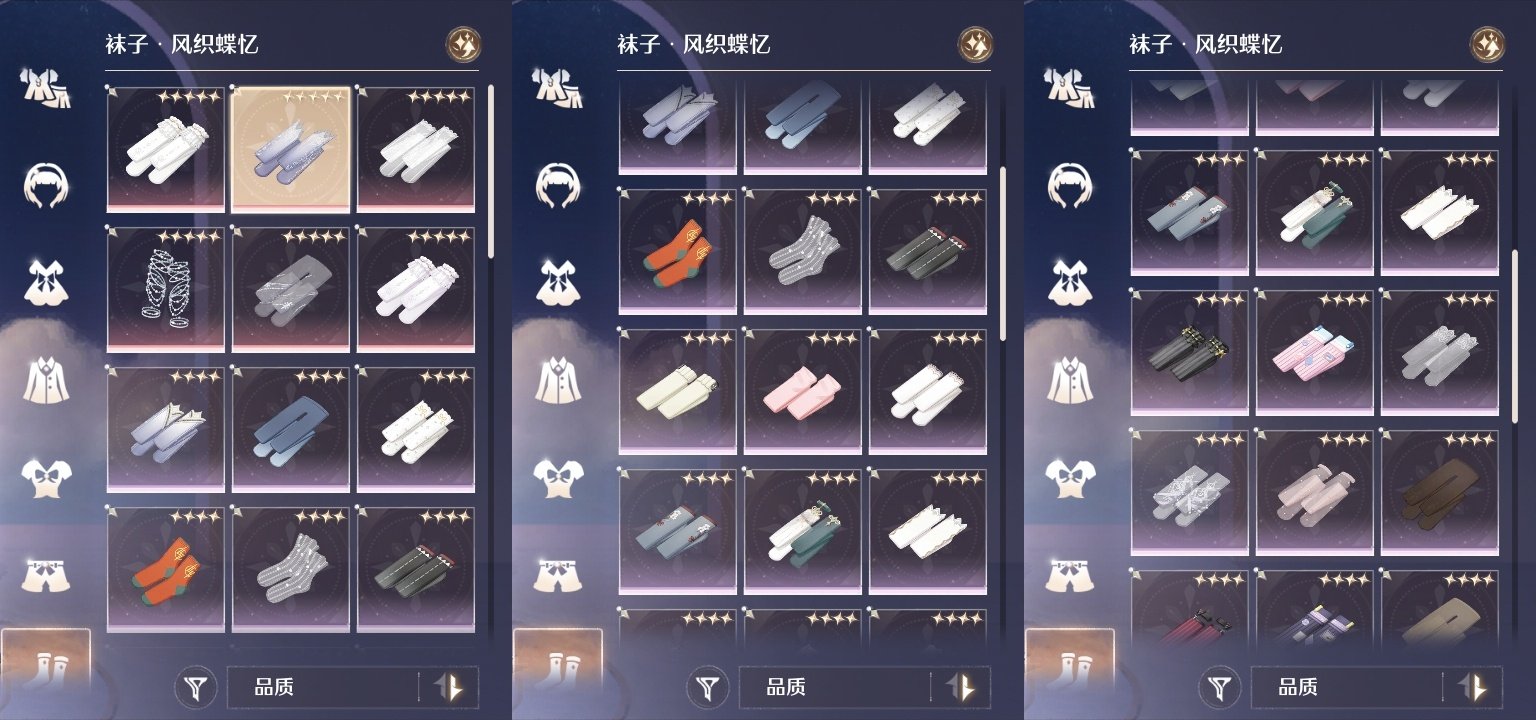Tap the gold sparkle badge icon in rightmost panel
This screenshot has width=1536, height=720.
coord(1487,44)
